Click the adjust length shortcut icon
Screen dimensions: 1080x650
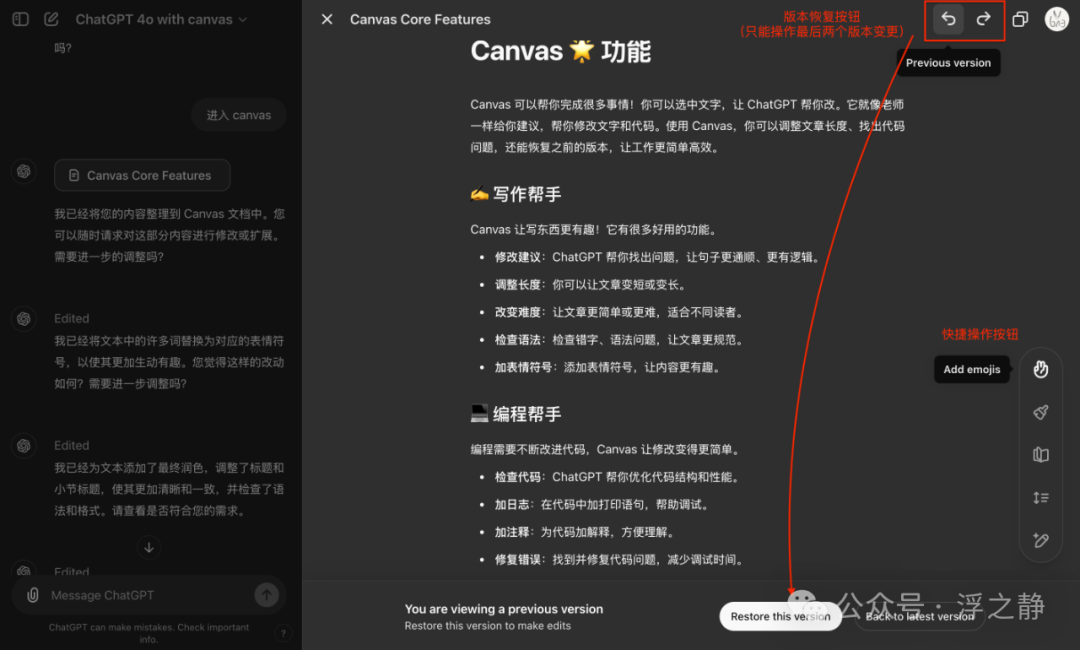coord(1041,498)
